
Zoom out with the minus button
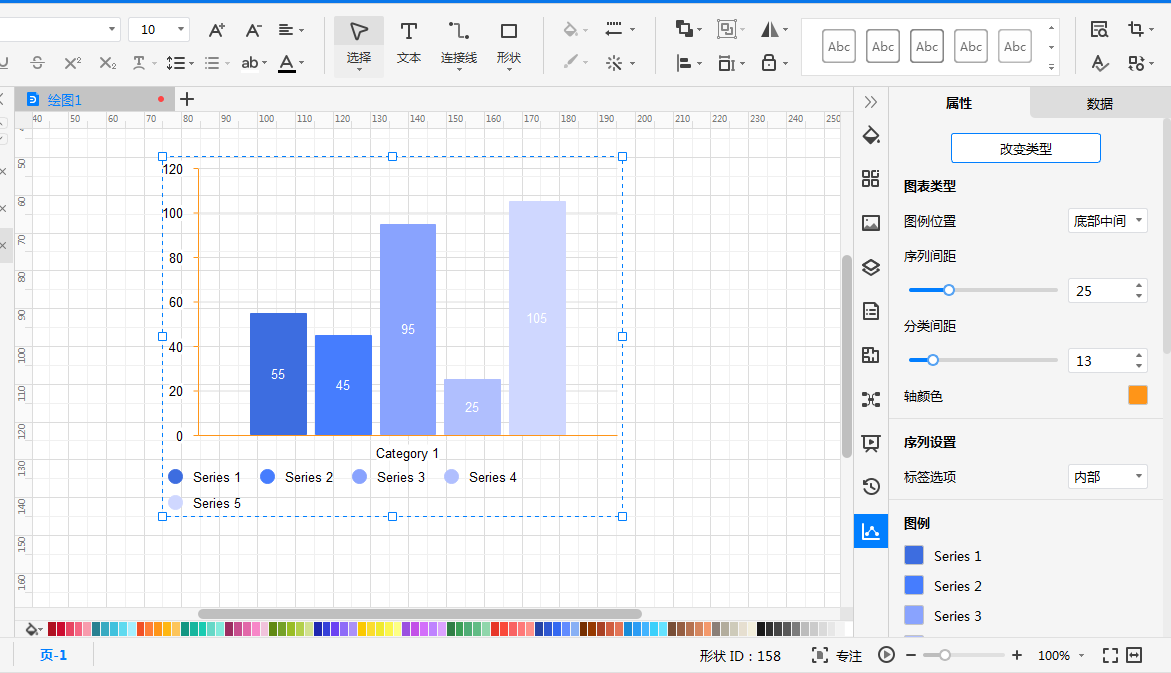(910, 655)
